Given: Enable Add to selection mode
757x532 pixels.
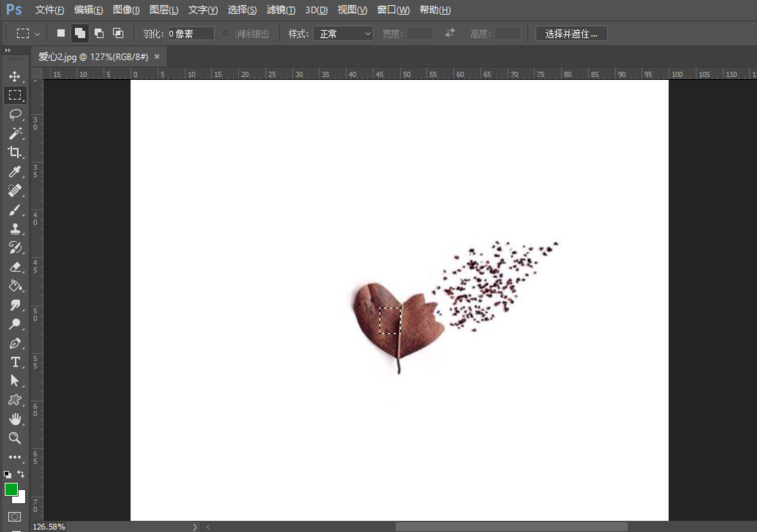Looking at the screenshot, I should [x=80, y=33].
